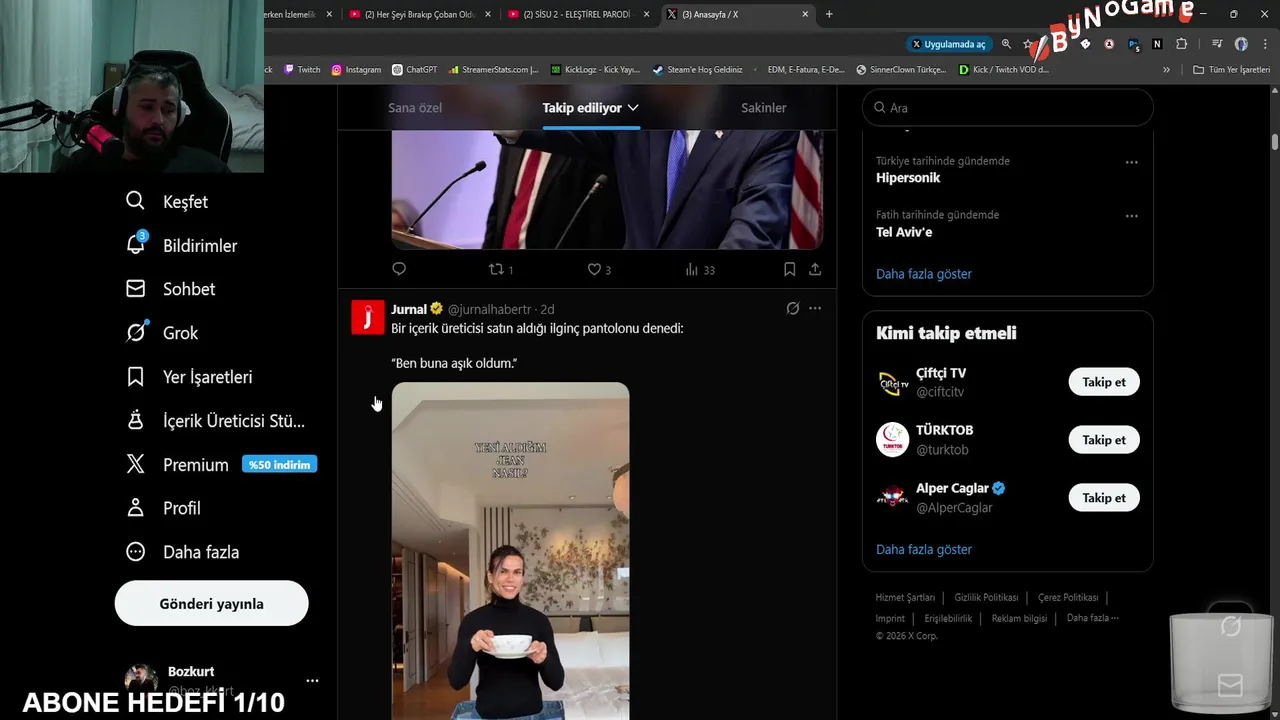Expand Takip ediliyor dropdown chevron
The width and height of the screenshot is (1280, 720).
click(633, 108)
